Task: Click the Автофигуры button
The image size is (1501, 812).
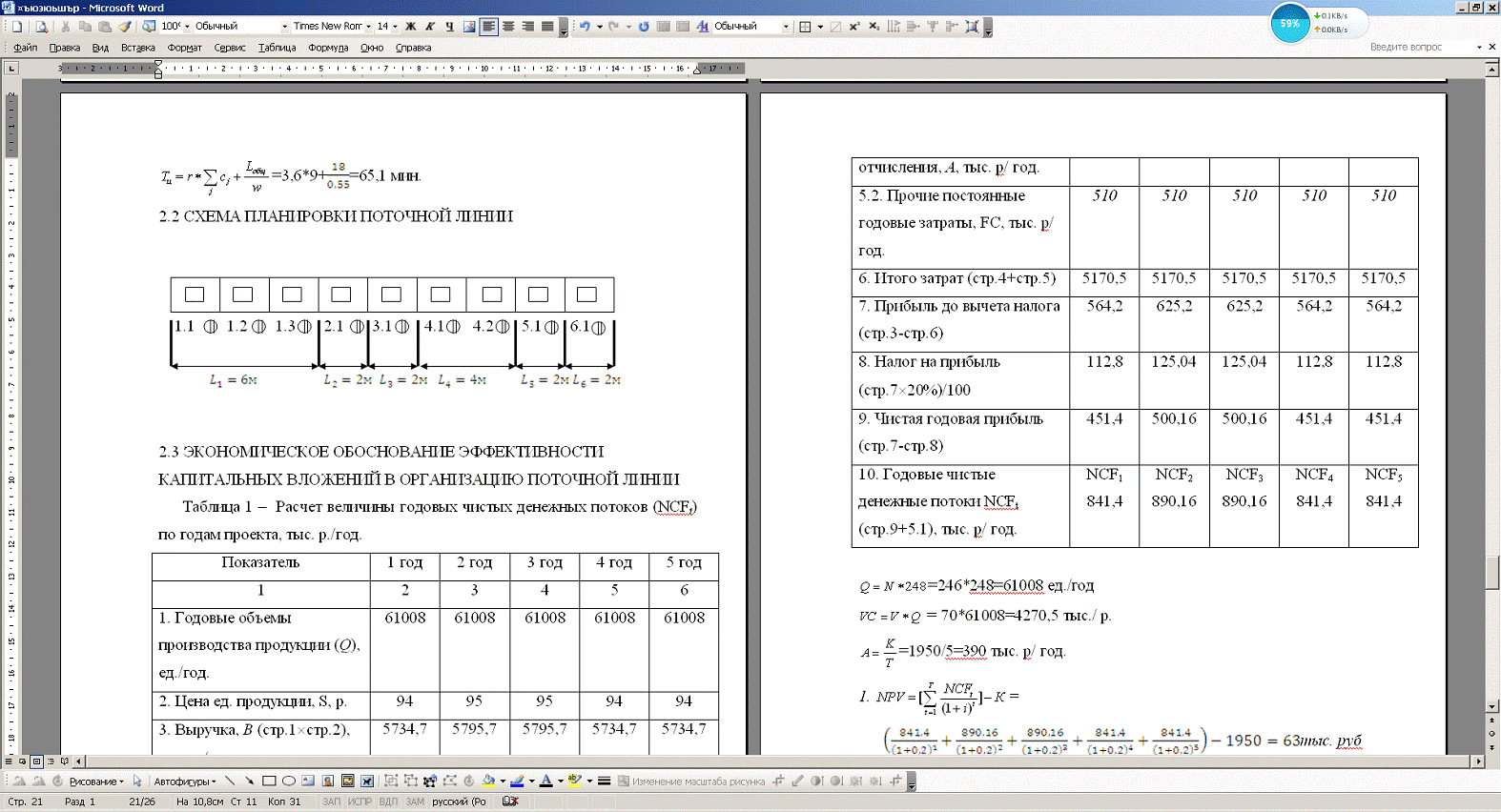Action: [x=184, y=782]
